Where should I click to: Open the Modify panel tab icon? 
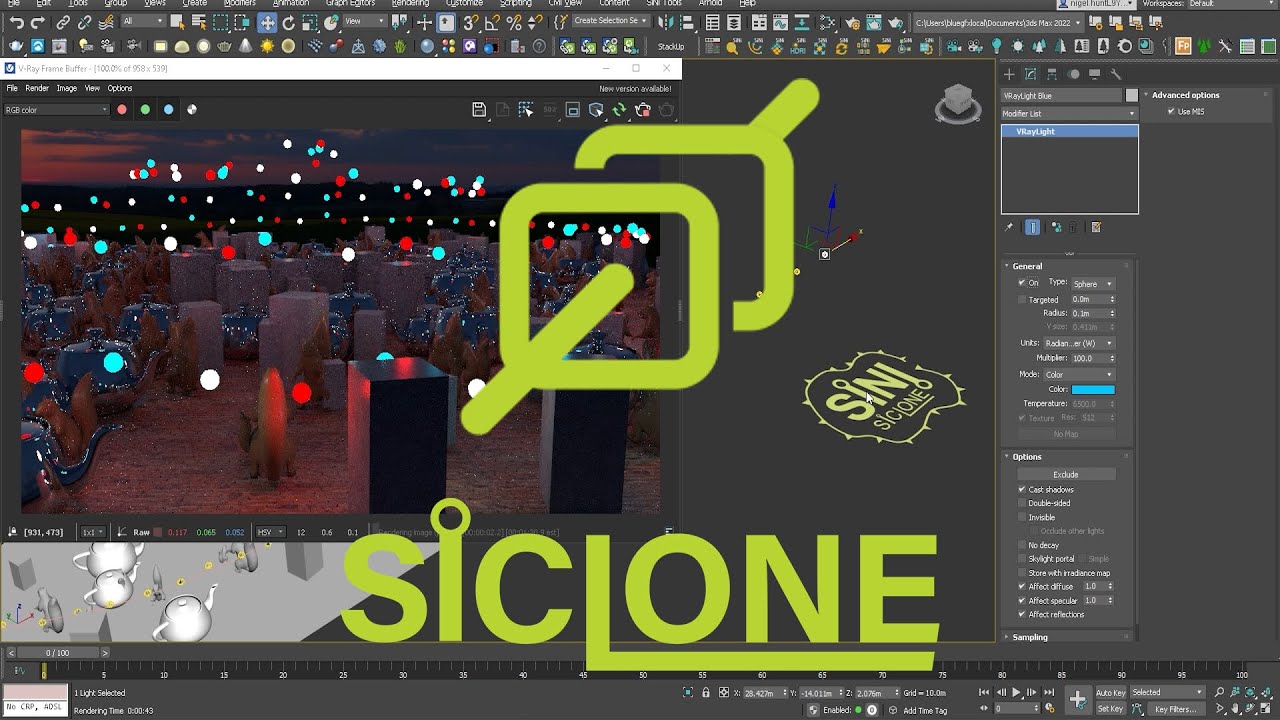[1031, 74]
